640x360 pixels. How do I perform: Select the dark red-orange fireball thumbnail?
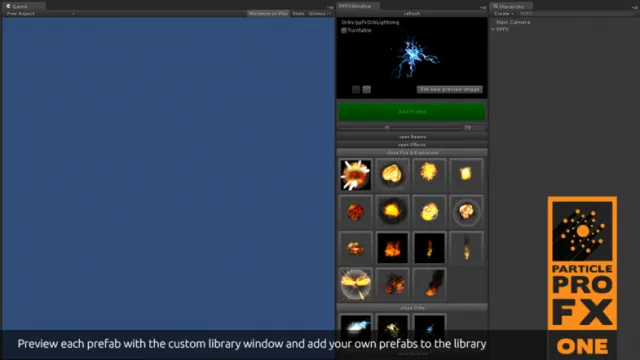(x=356, y=212)
